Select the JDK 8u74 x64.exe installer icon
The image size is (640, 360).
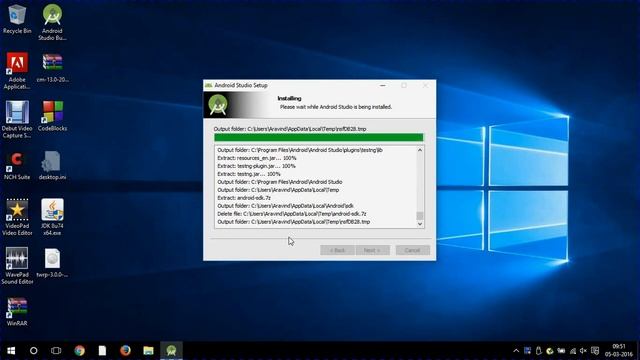[52, 217]
